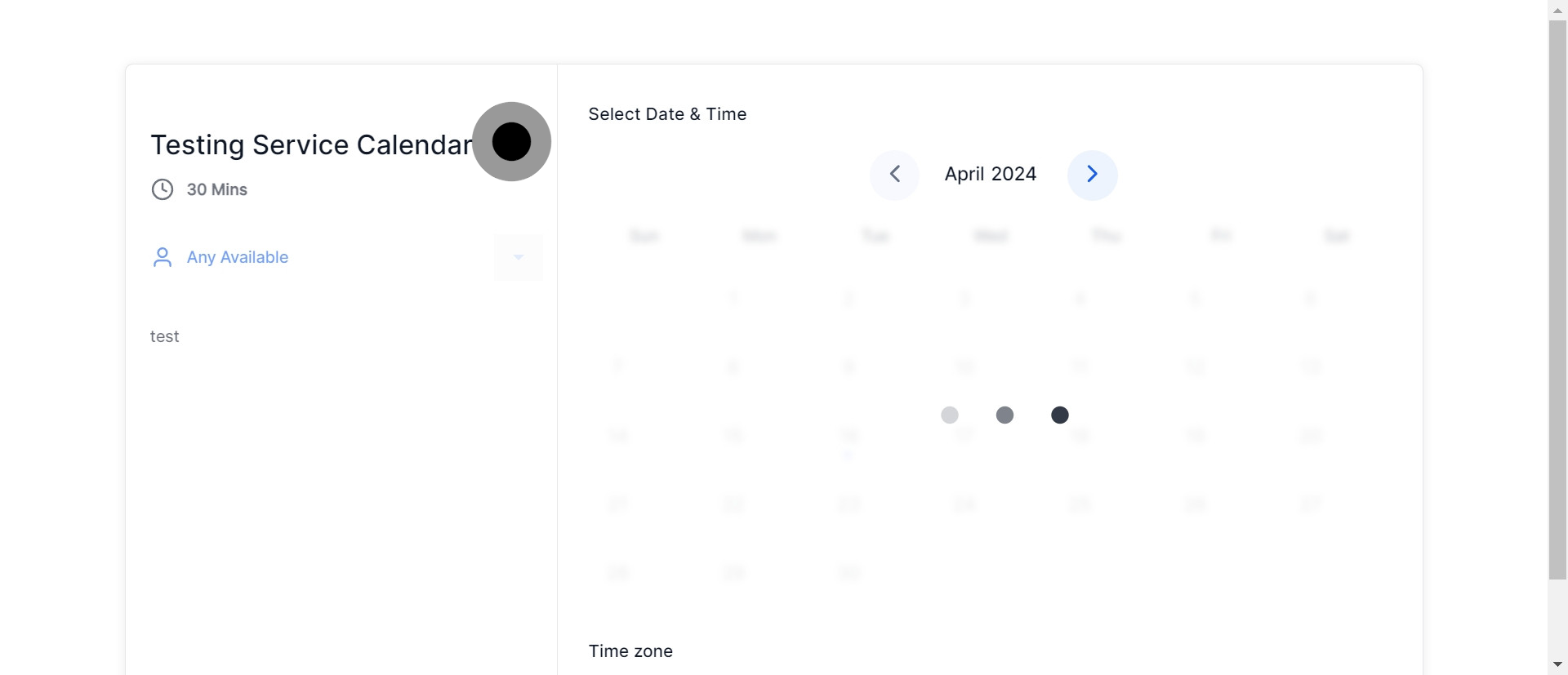
Task: Click the scrollbar down arrow
Action: point(1557,665)
